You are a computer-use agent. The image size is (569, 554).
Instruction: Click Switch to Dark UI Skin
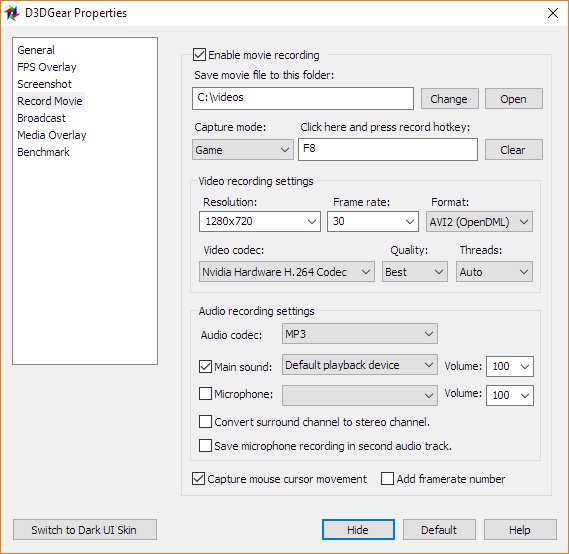click(85, 529)
